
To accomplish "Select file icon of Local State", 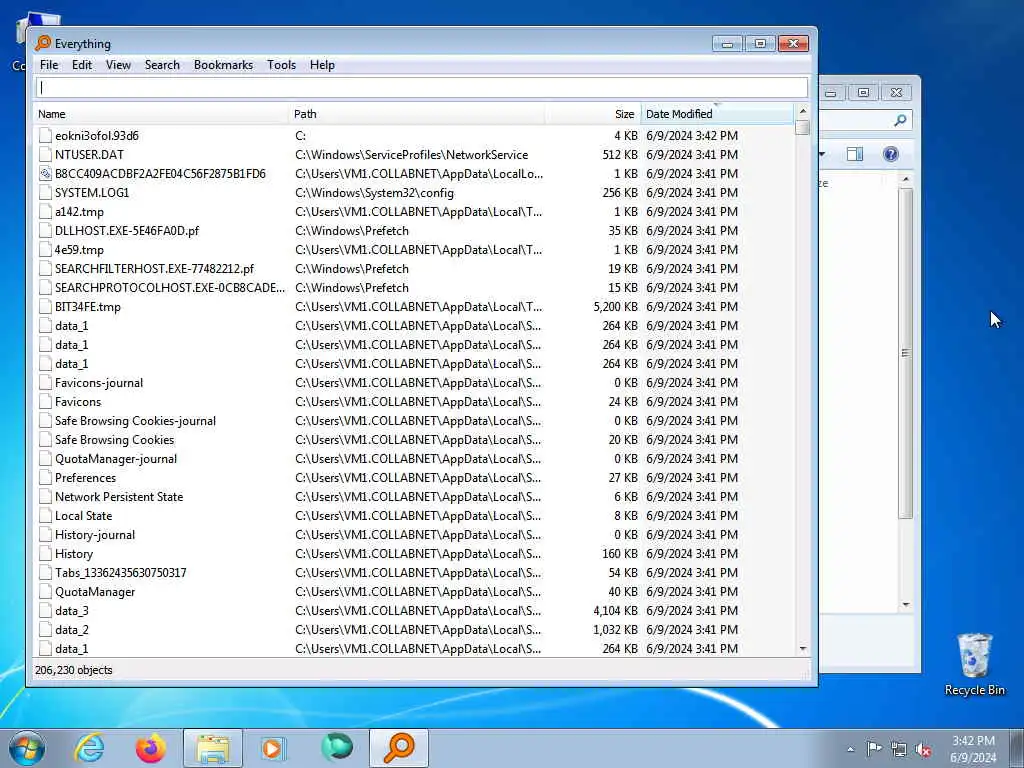I will coord(45,515).
